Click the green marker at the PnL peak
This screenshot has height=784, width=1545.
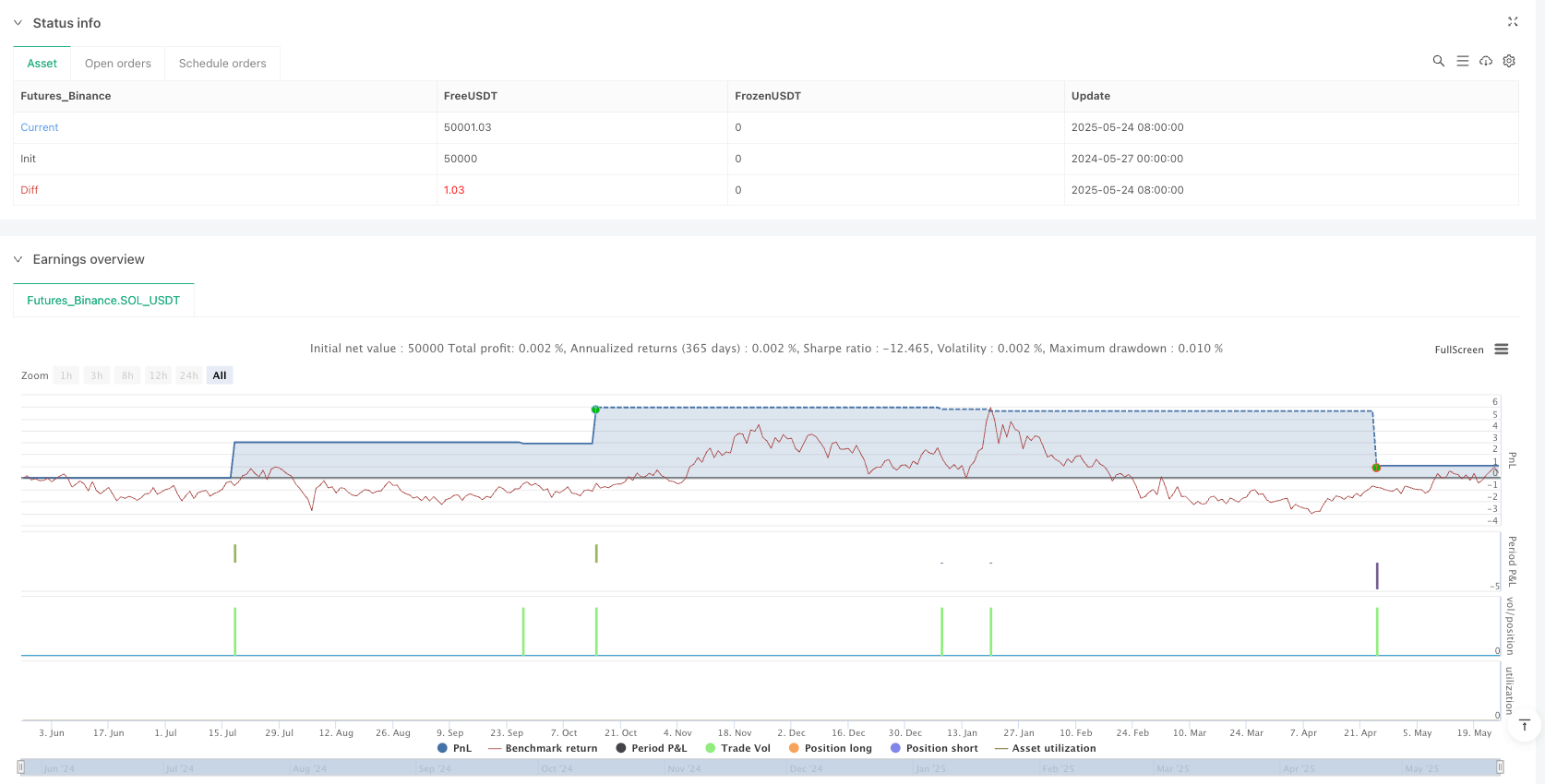tap(595, 409)
